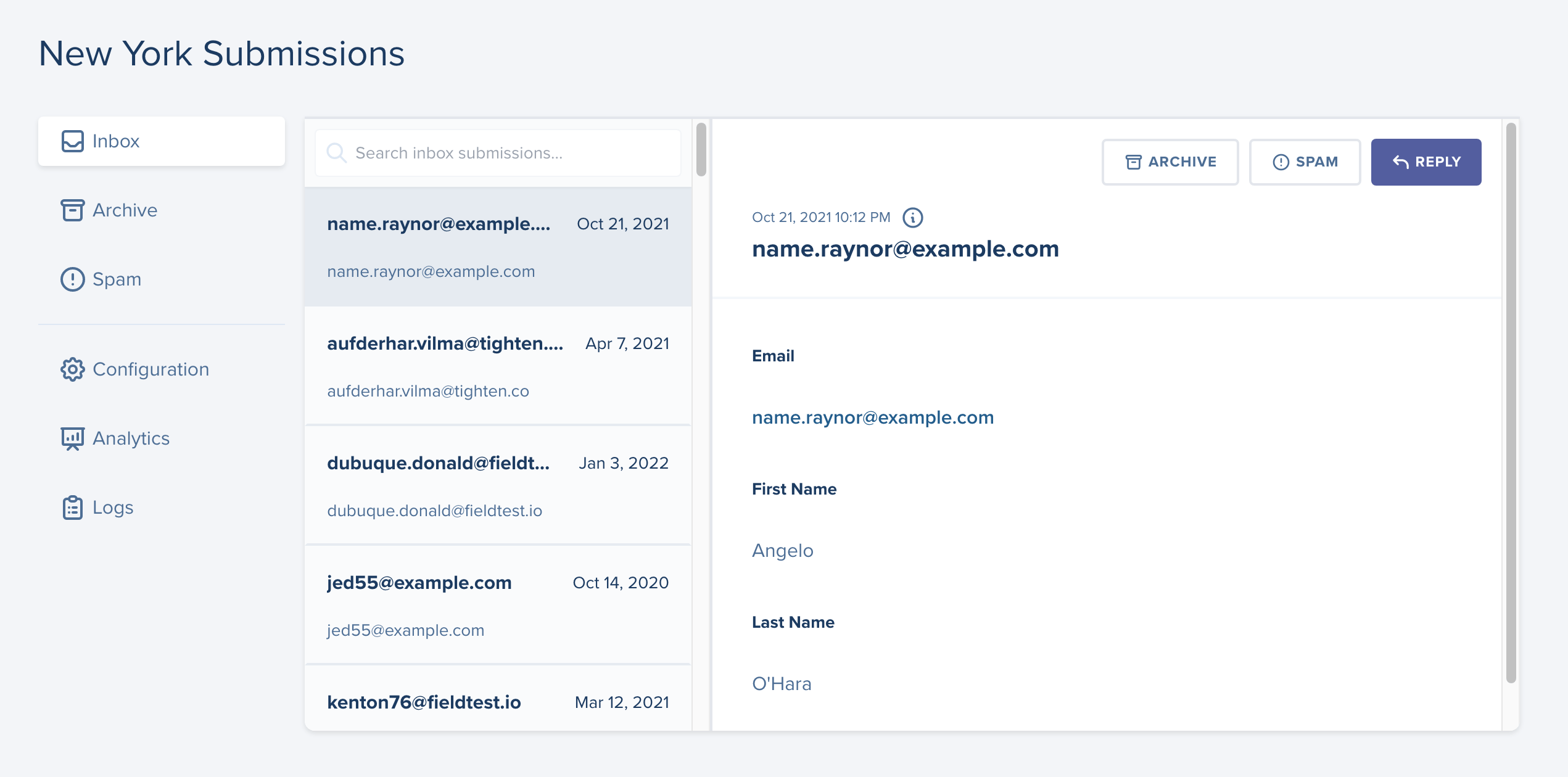
Task: Open dubuque.donald@fieldtest.io submission
Action: point(497,485)
